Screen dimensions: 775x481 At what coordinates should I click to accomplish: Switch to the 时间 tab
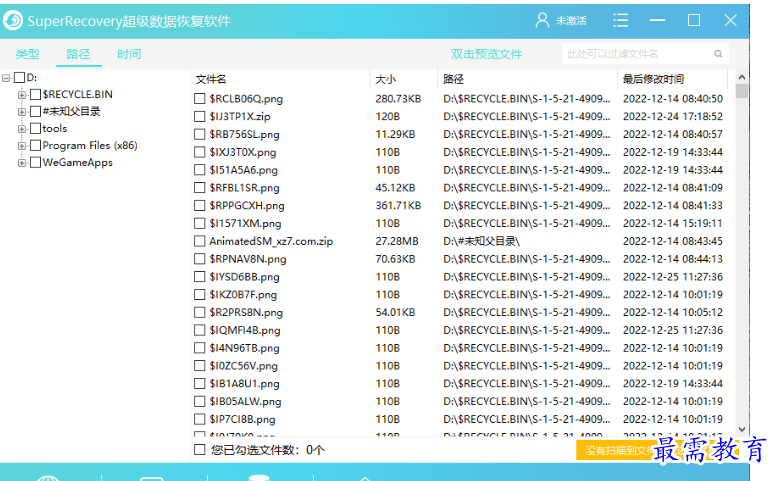click(129, 54)
